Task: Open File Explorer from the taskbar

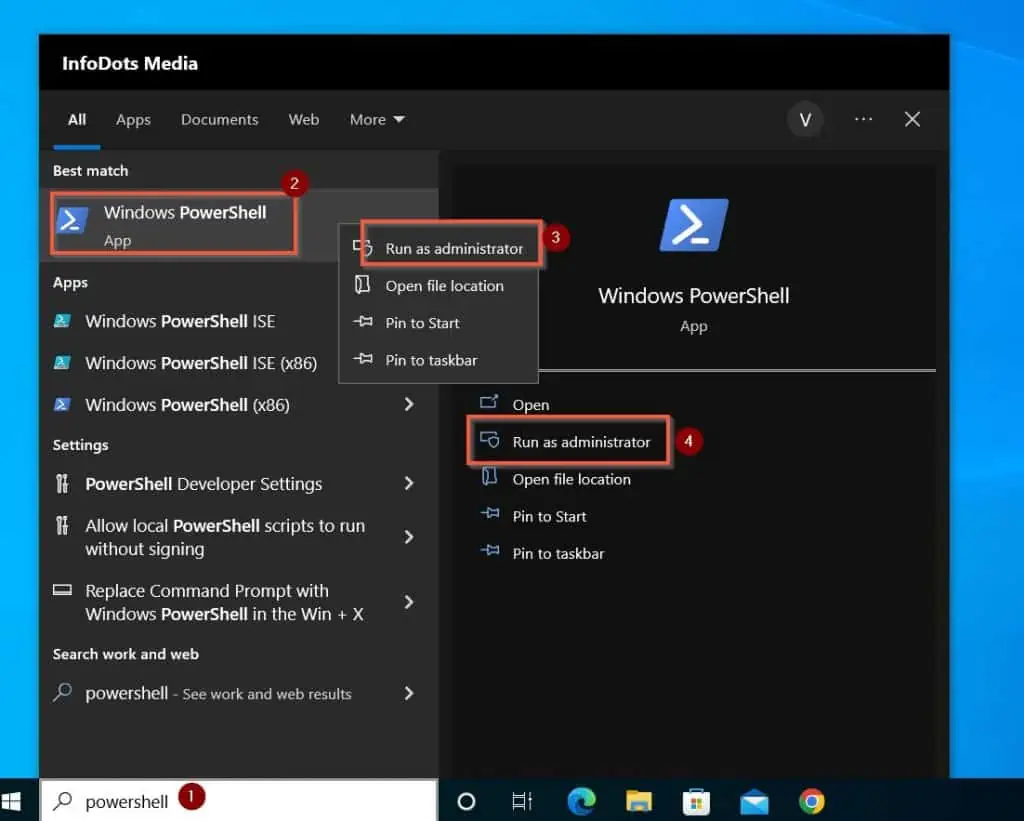Action: (x=639, y=801)
